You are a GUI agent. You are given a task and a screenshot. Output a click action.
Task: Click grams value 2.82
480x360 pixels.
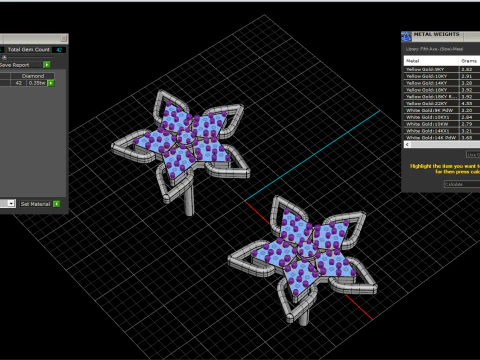click(x=467, y=69)
